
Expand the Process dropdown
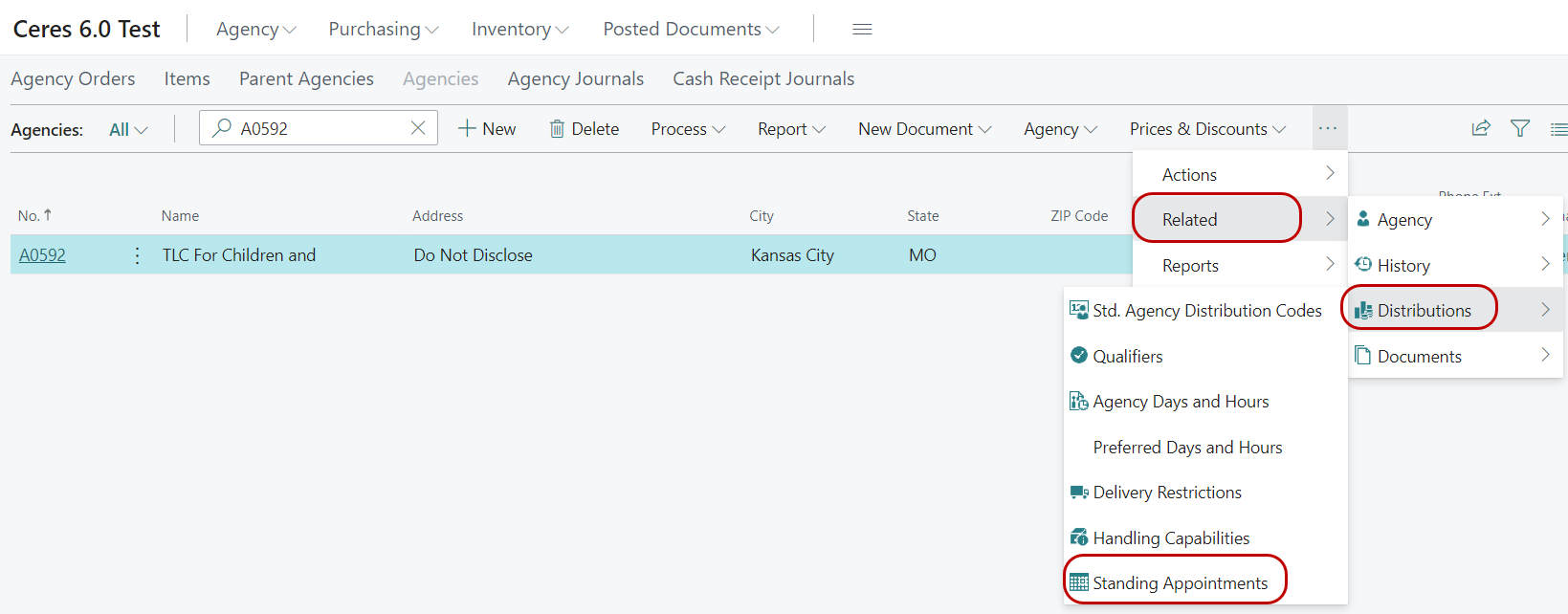tap(688, 129)
